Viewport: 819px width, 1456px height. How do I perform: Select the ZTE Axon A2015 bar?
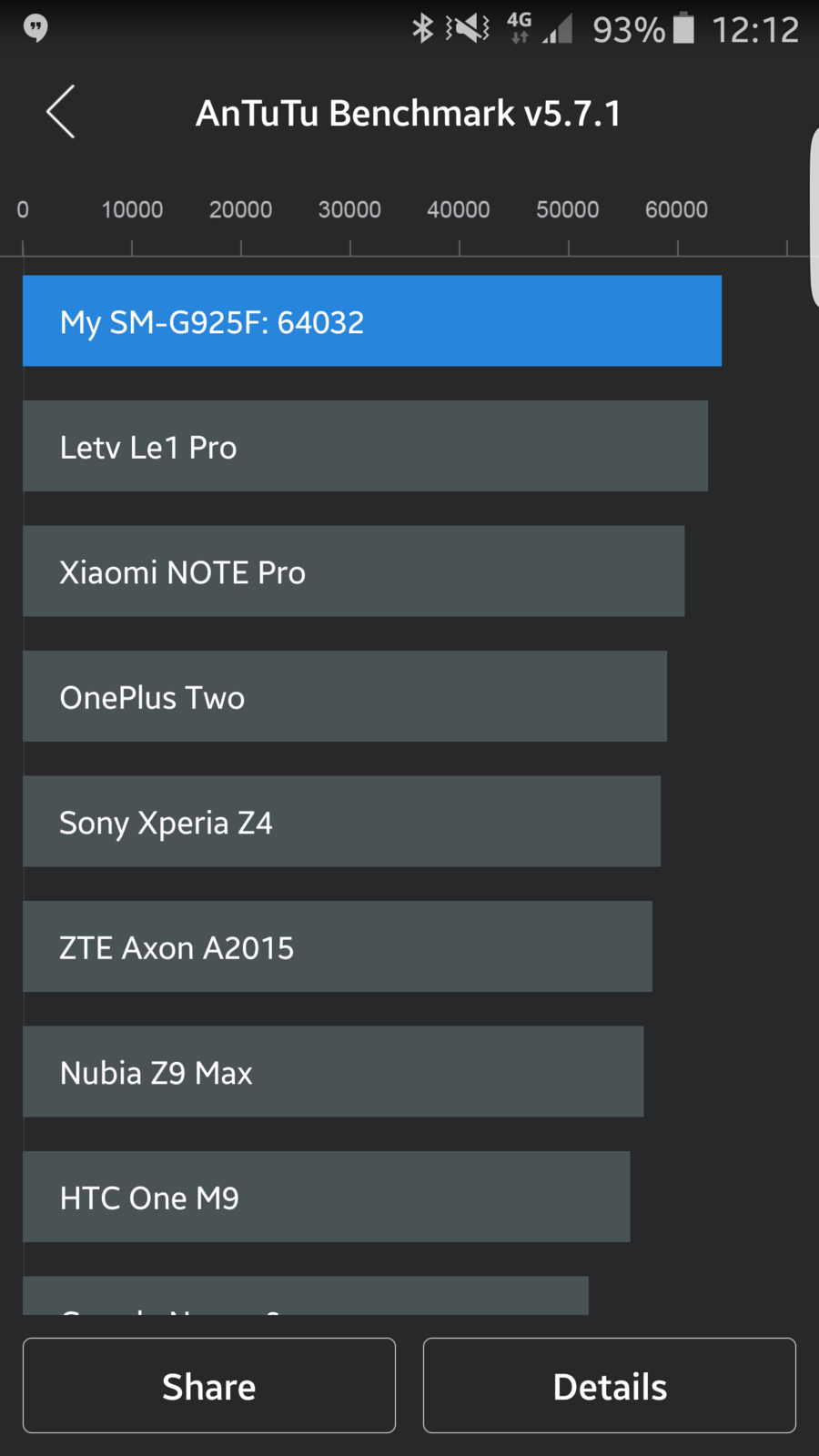pyautogui.click(x=337, y=946)
